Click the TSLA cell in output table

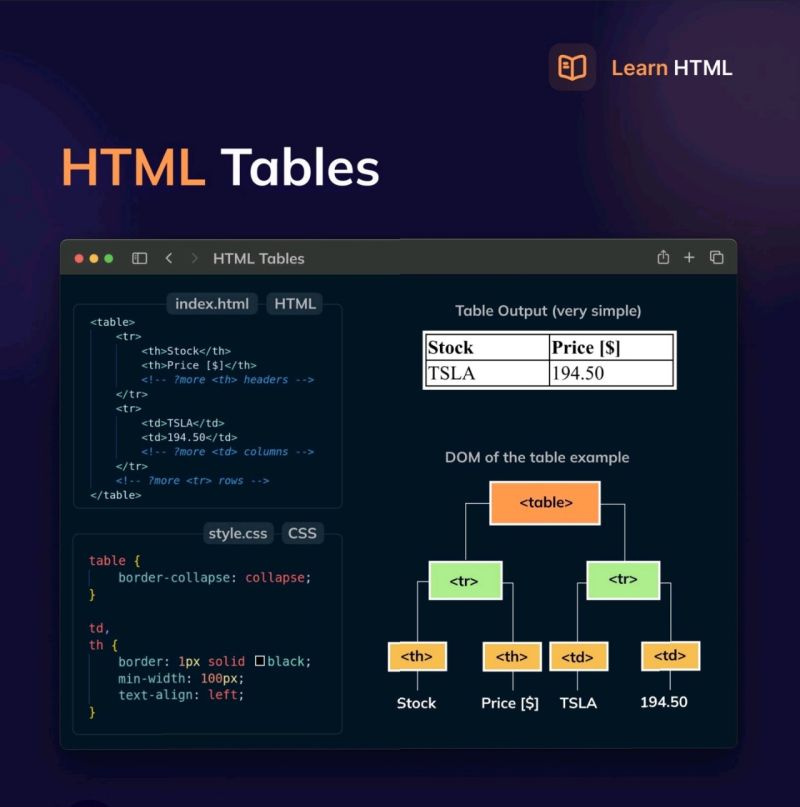tap(487, 373)
